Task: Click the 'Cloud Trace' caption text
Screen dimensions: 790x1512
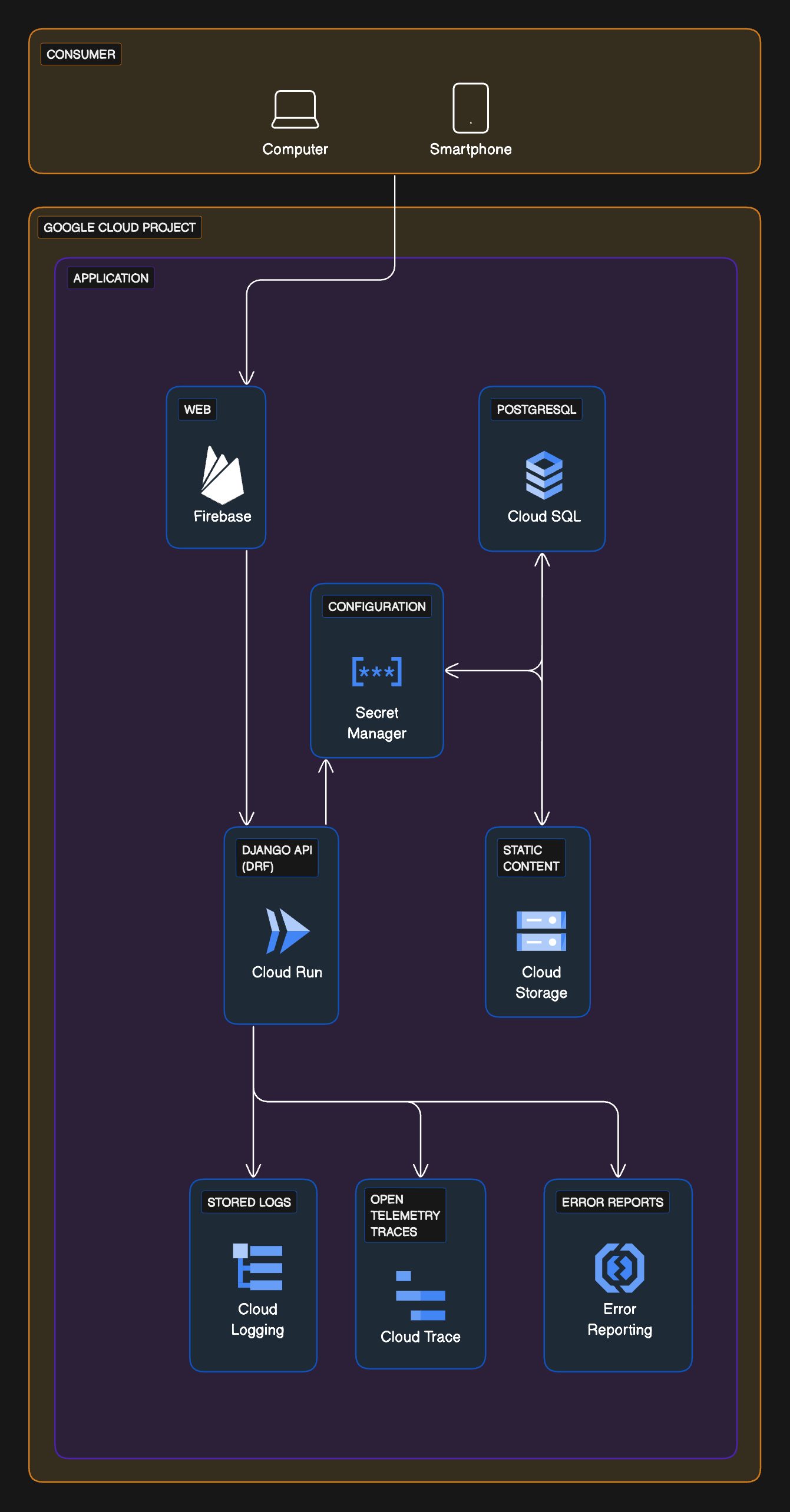Action: coord(421,1337)
